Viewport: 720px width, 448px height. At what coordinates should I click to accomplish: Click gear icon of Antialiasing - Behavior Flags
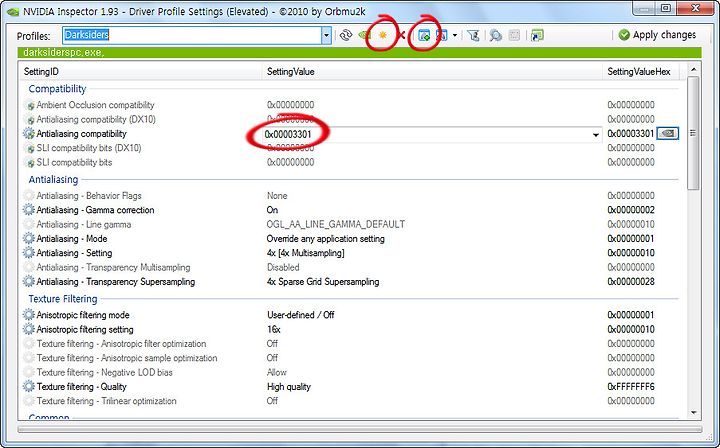28,196
